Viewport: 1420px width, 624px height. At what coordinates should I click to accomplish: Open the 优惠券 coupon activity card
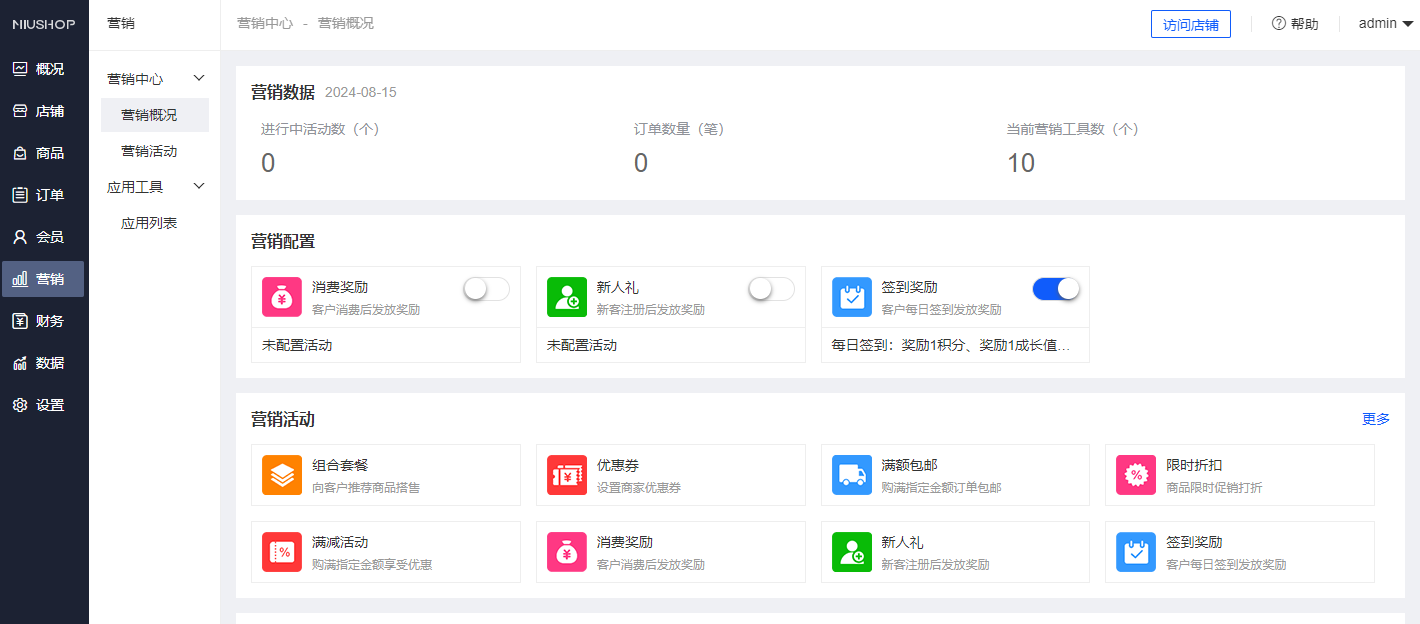[670, 475]
